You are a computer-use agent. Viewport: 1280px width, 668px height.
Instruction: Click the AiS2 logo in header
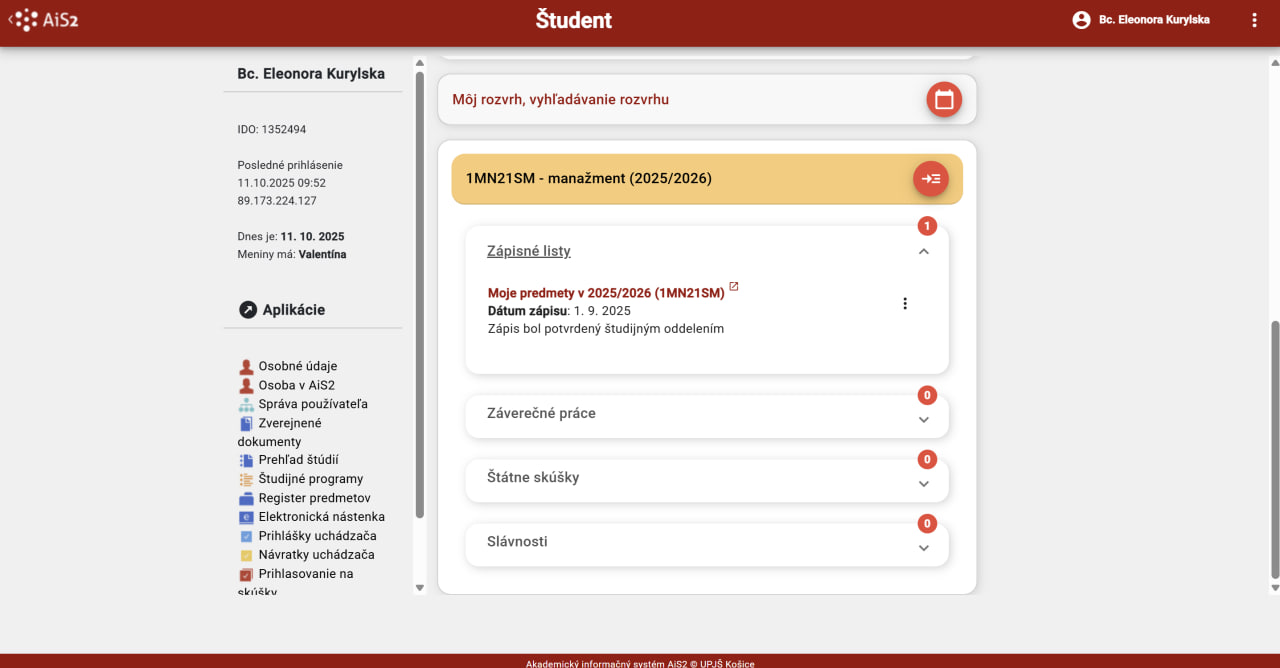pos(38,20)
